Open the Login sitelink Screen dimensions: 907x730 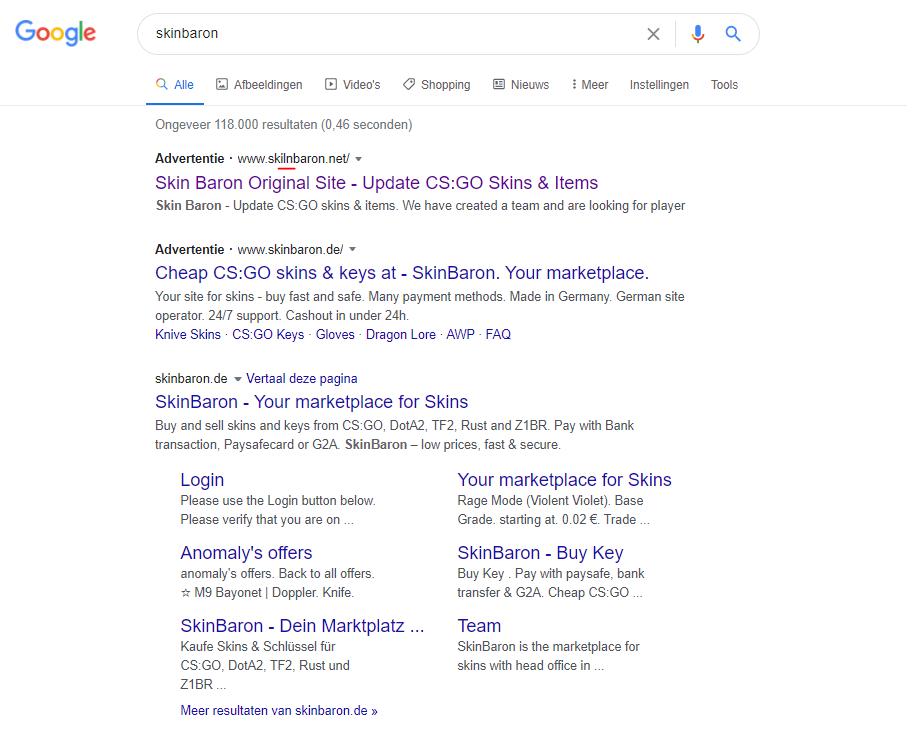pos(202,480)
